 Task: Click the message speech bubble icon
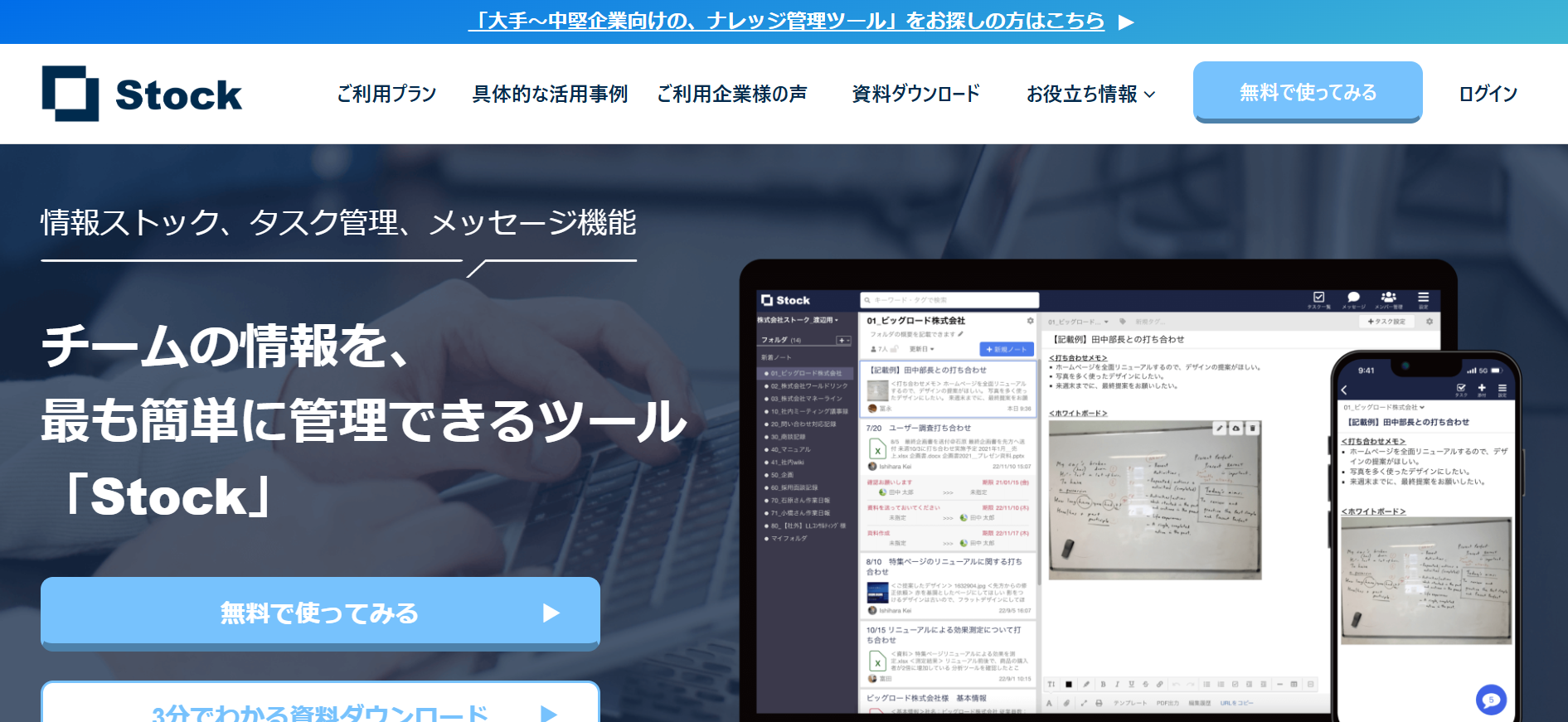[x=1353, y=298]
